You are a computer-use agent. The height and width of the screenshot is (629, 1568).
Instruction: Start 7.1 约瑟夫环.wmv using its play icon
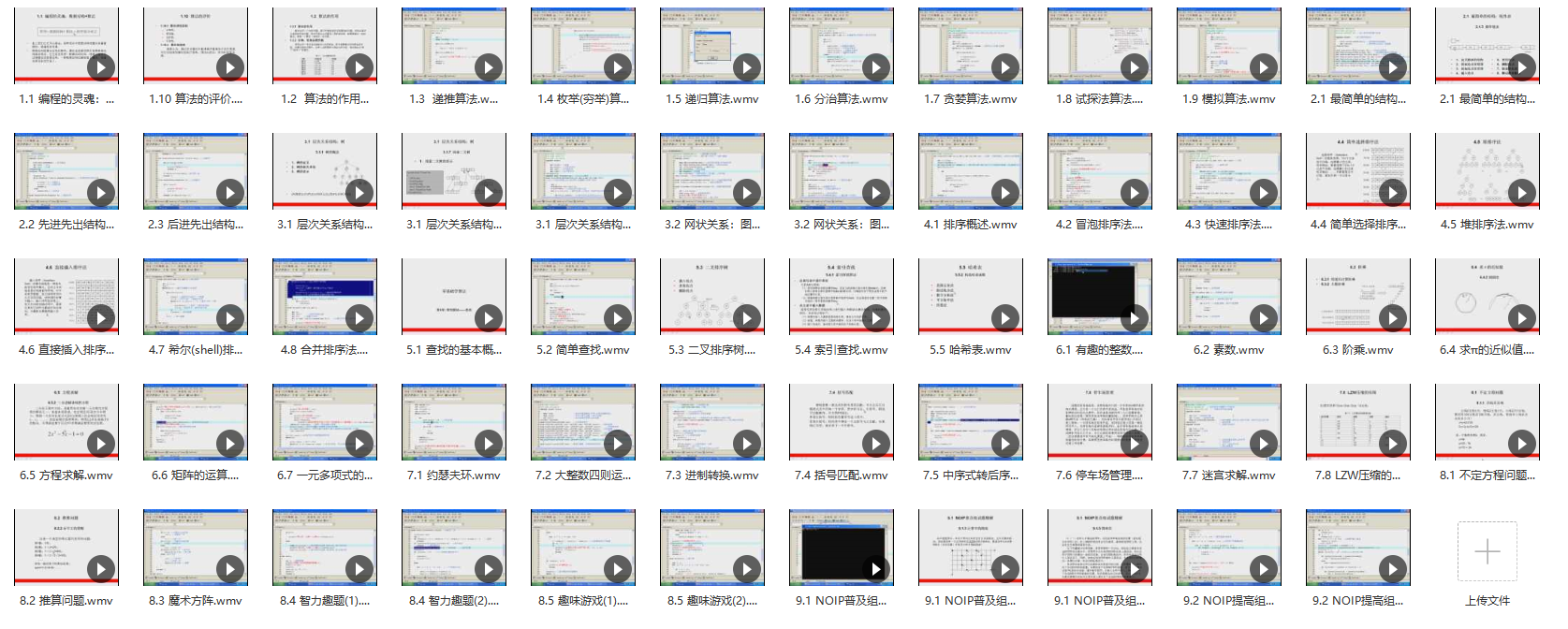point(488,444)
